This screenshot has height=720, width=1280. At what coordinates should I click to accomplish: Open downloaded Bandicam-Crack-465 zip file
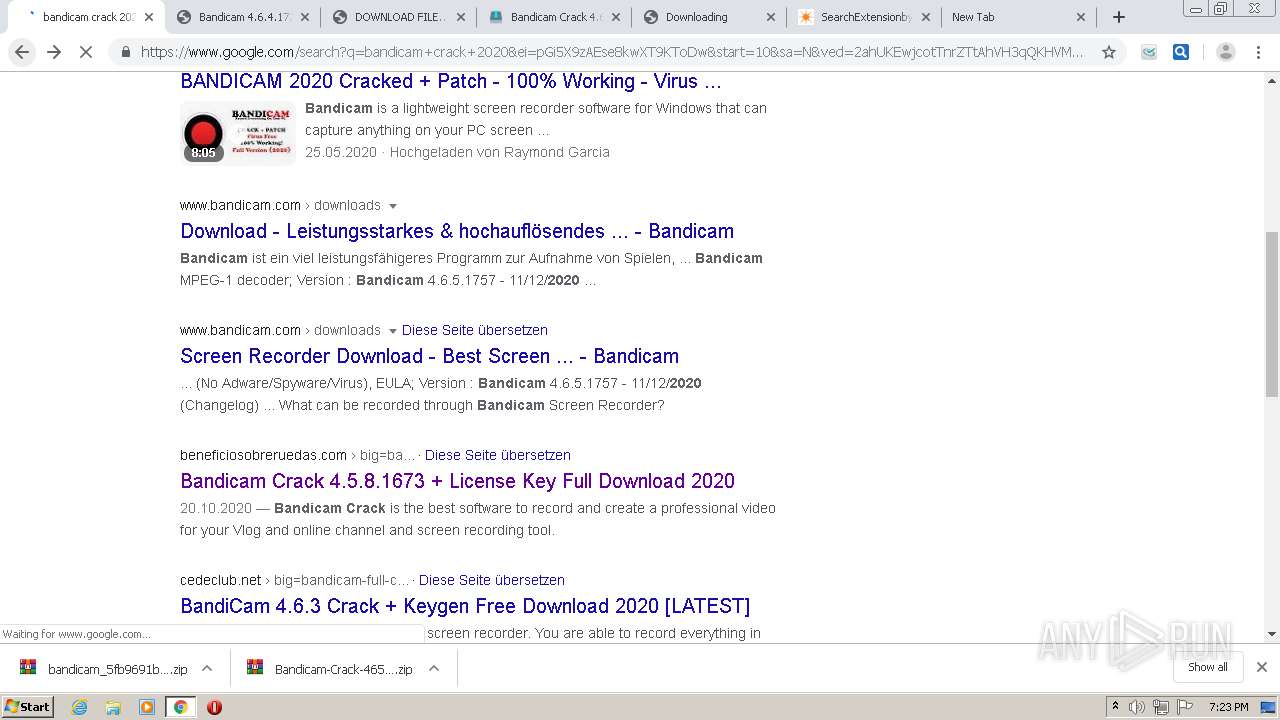click(330, 669)
